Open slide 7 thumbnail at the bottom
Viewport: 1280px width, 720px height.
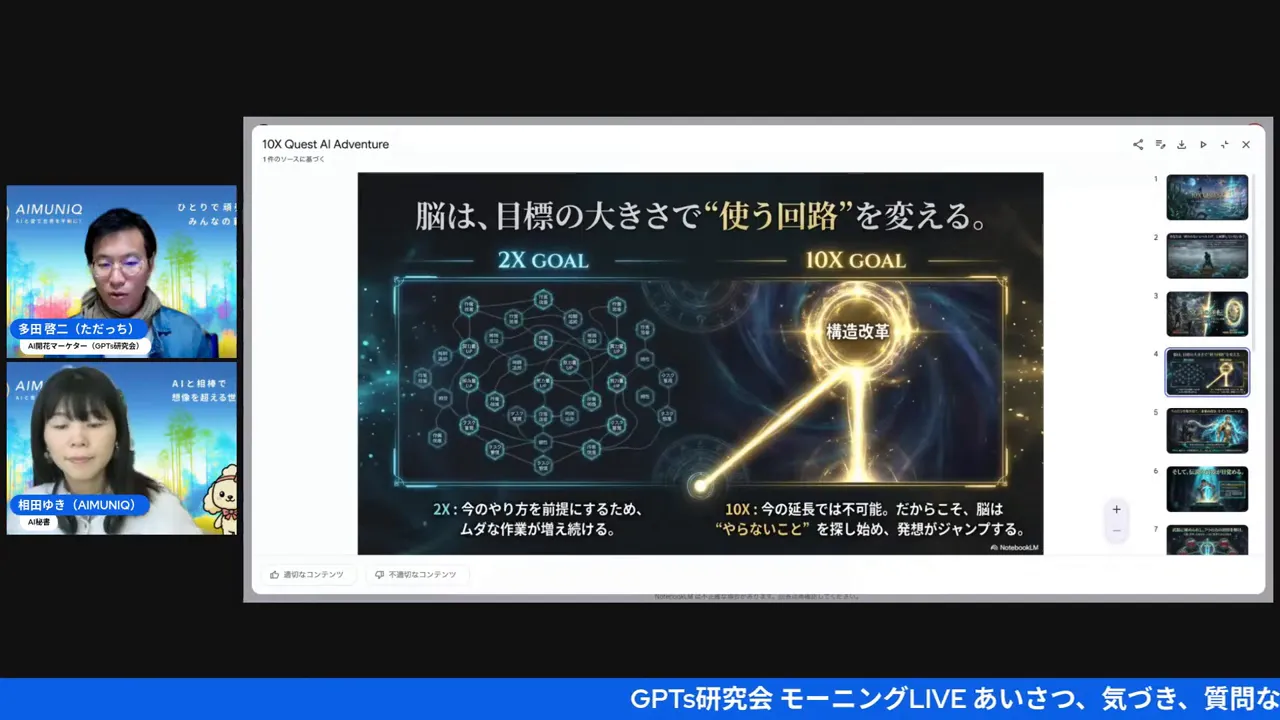[x=1207, y=540]
